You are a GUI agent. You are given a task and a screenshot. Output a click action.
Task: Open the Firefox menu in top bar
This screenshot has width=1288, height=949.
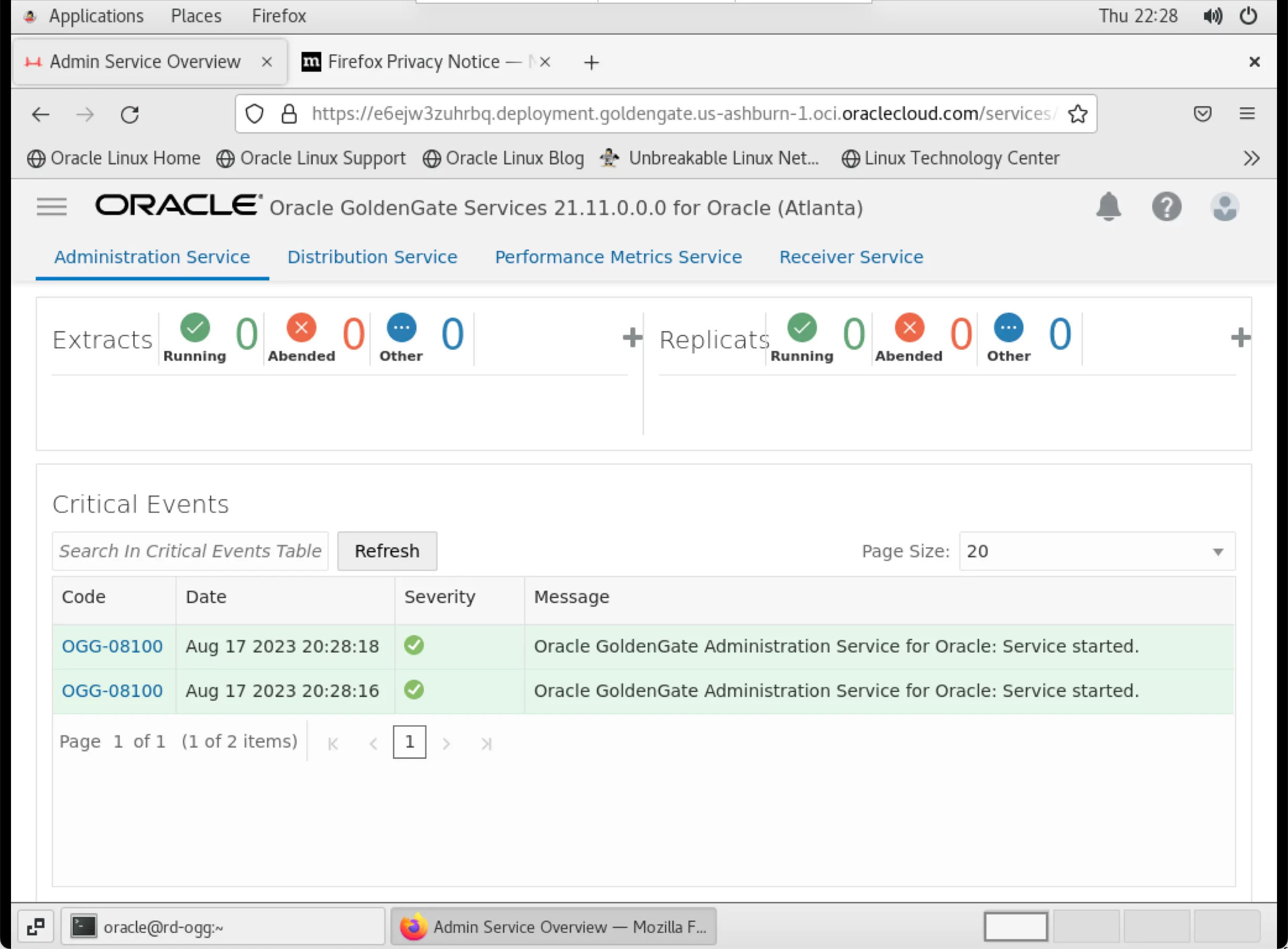coord(279,16)
